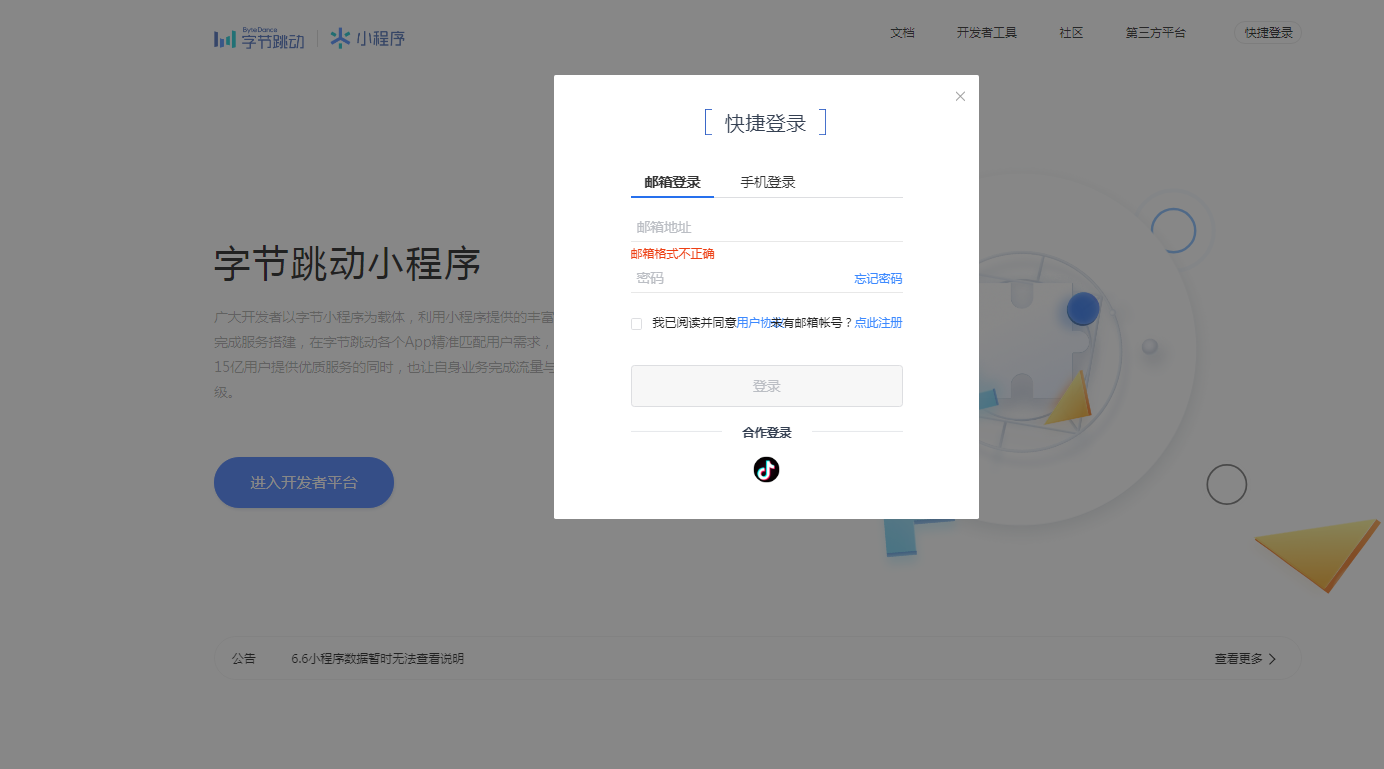Click the 快捷登录 dialog title
The image size is (1384, 769).
click(x=766, y=123)
